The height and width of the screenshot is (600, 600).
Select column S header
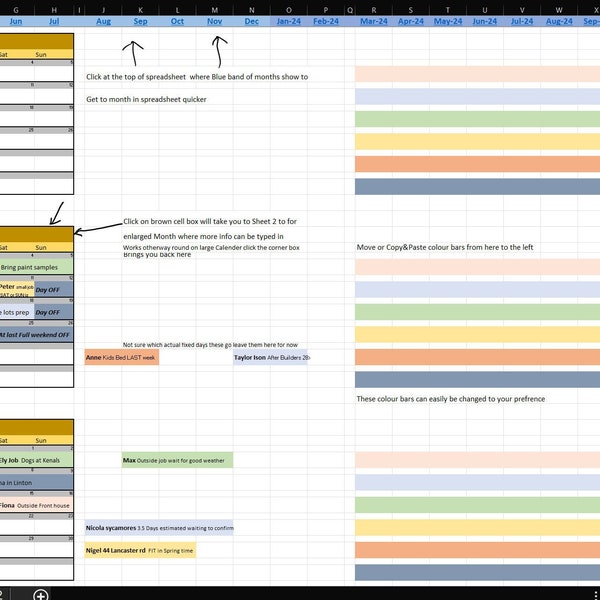tap(411, 10)
